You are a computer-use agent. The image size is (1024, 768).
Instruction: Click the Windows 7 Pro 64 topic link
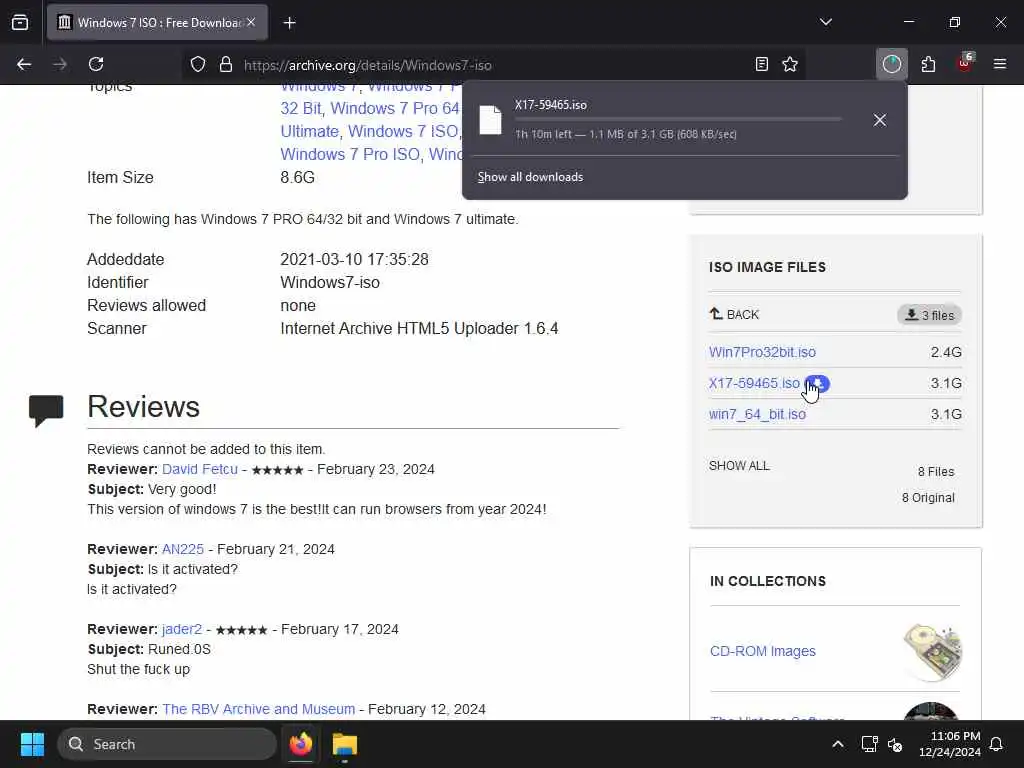click(x=395, y=108)
